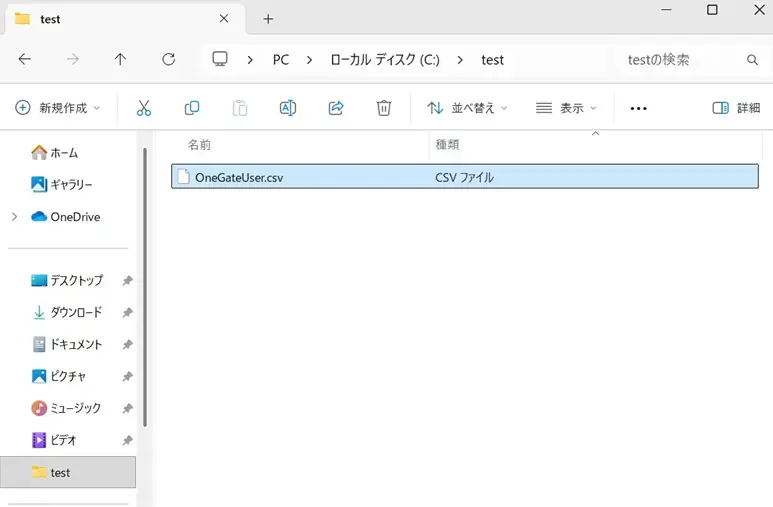Click the Share icon in toolbar

336,108
